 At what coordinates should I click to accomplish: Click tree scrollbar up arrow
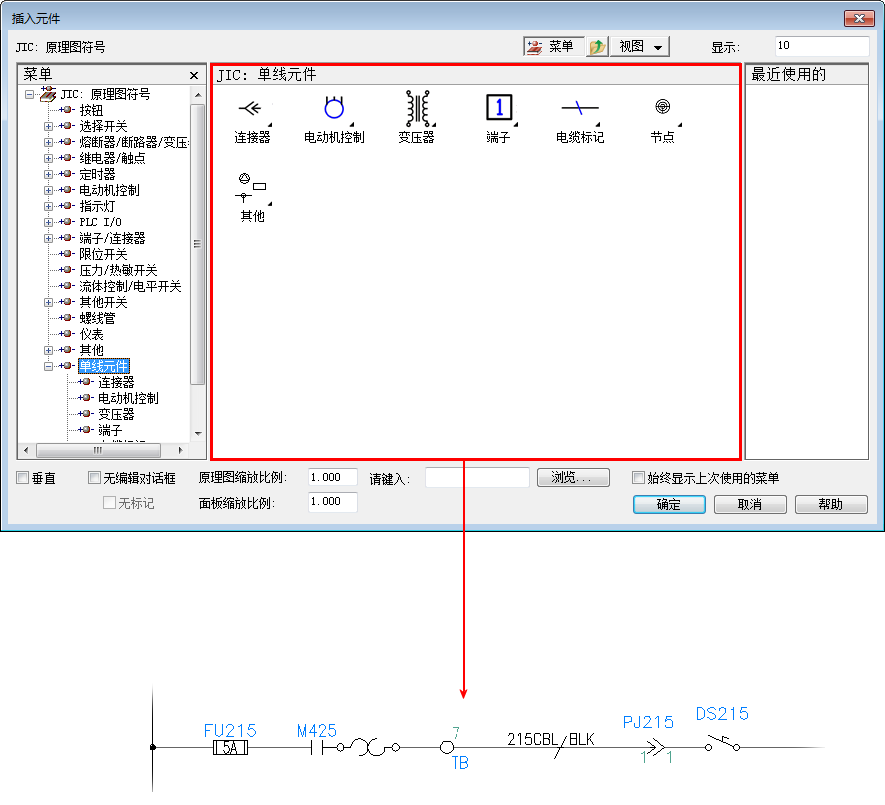click(x=198, y=95)
